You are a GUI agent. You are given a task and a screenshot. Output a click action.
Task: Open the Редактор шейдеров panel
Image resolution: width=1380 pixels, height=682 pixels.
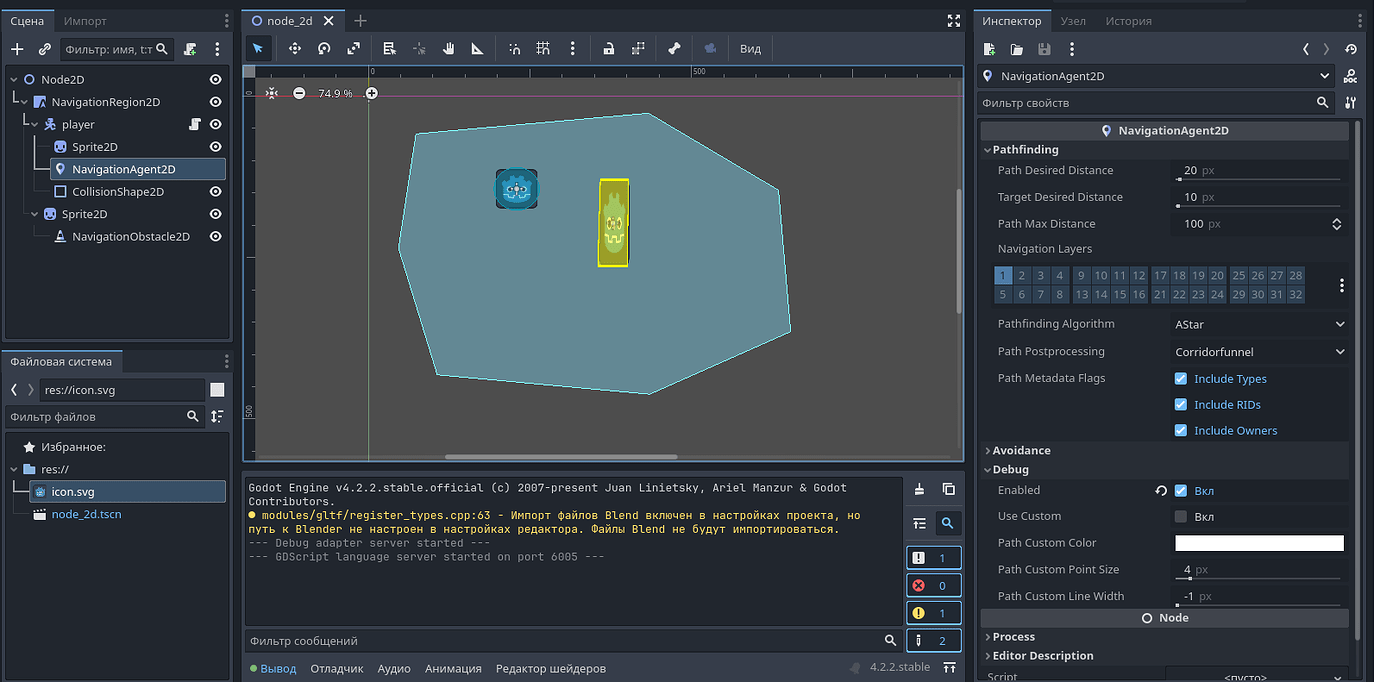pyautogui.click(x=551, y=668)
